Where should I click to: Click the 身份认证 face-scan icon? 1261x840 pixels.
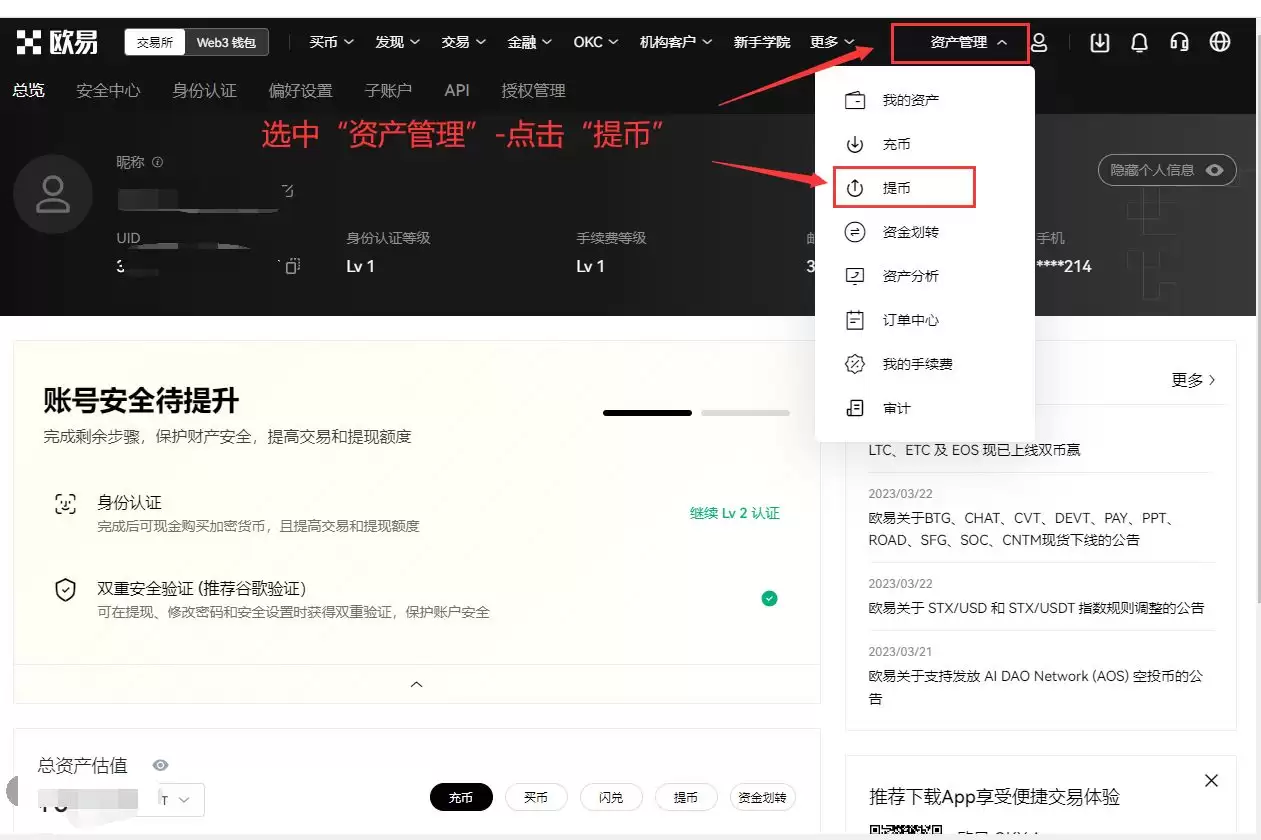tap(65, 503)
